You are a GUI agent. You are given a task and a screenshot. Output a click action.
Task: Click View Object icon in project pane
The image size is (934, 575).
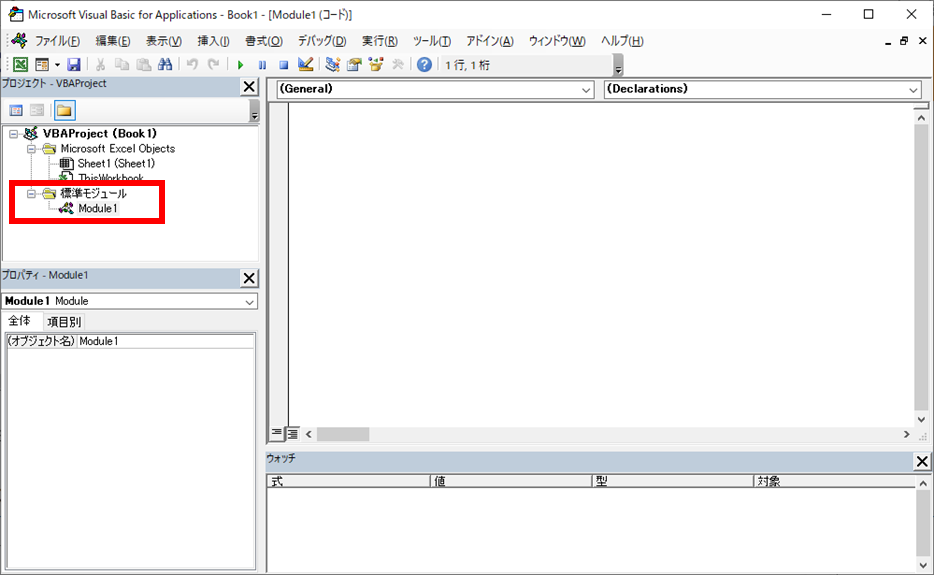point(37,110)
